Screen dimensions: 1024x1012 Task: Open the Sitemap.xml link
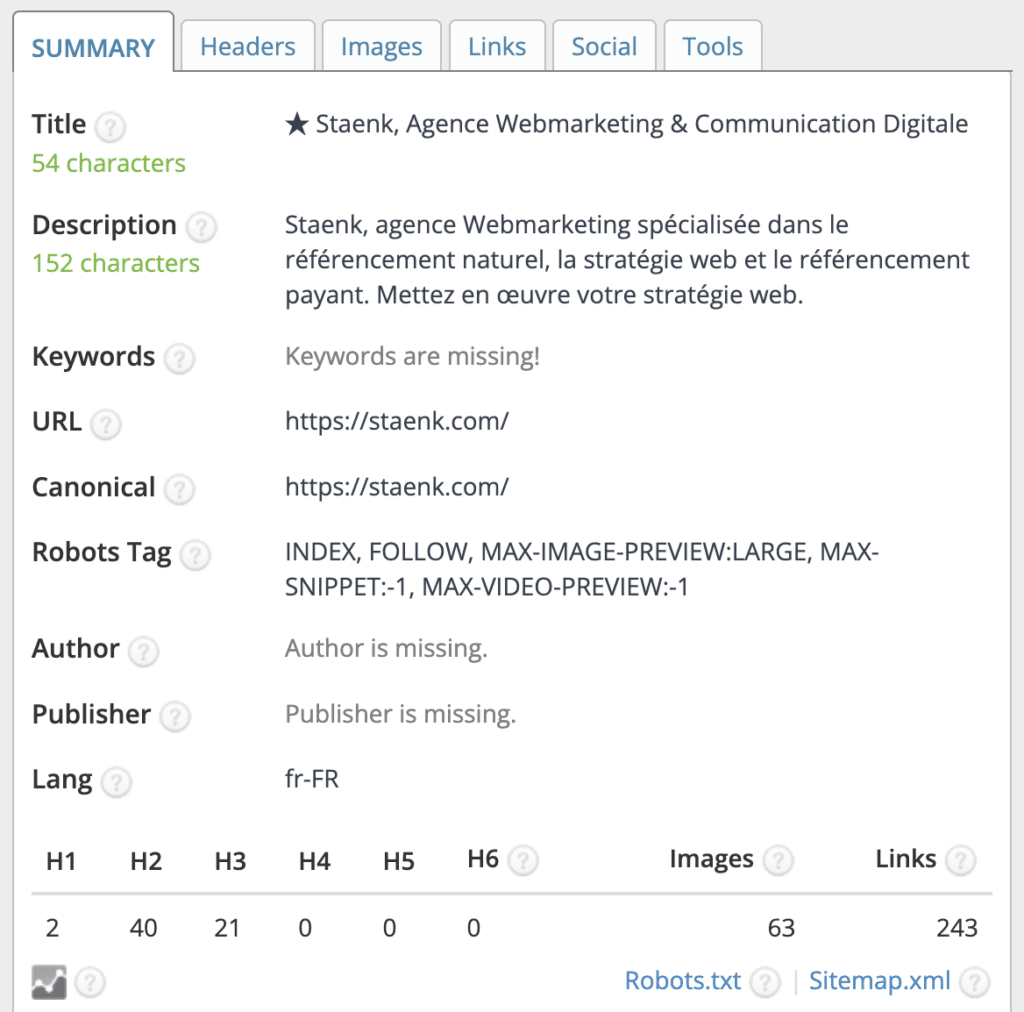(x=880, y=981)
